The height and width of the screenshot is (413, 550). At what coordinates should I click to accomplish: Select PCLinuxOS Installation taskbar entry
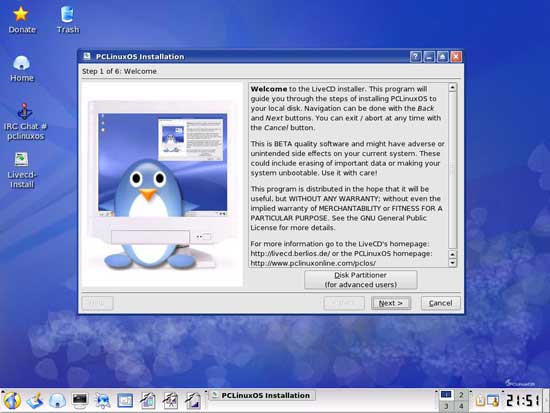click(x=262, y=395)
